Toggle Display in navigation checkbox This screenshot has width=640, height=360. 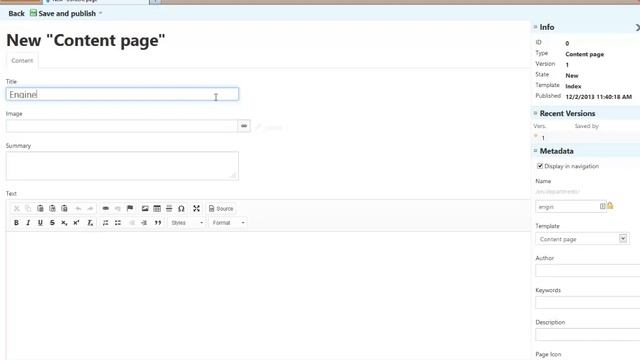(540, 166)
